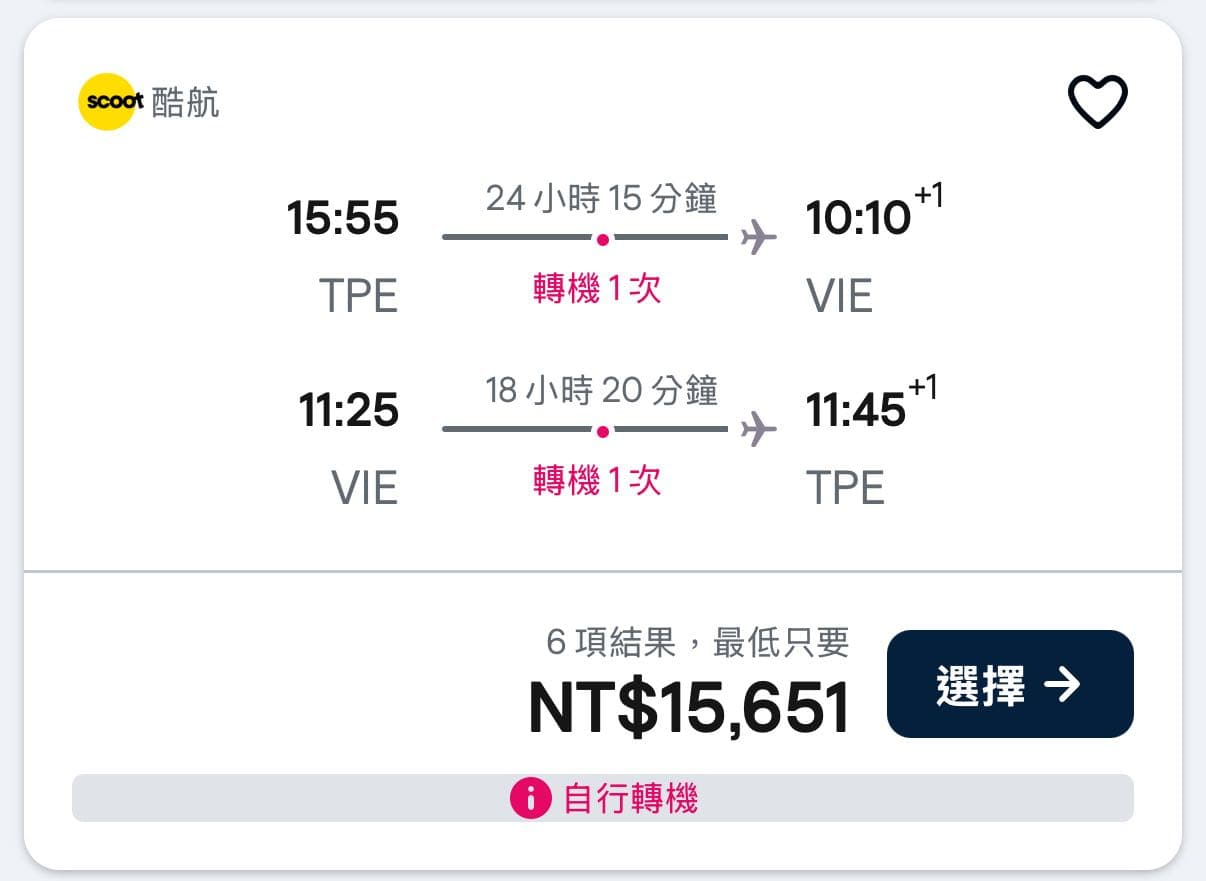Click the yellow Scoot airline logo
The height and width of the screenshot is (881, 1206).
pos(106,102)
